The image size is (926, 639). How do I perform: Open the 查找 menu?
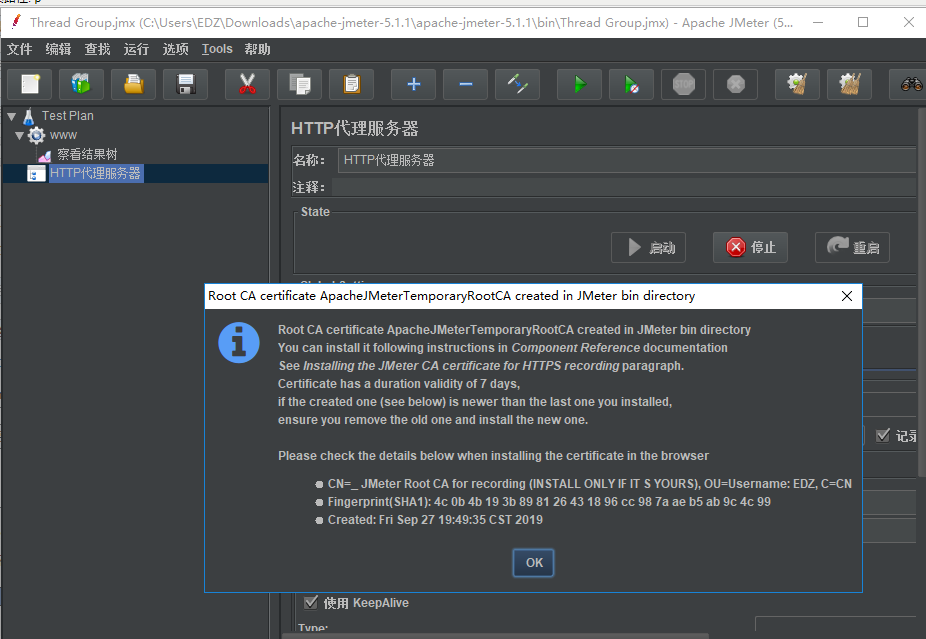coord(97,49)
